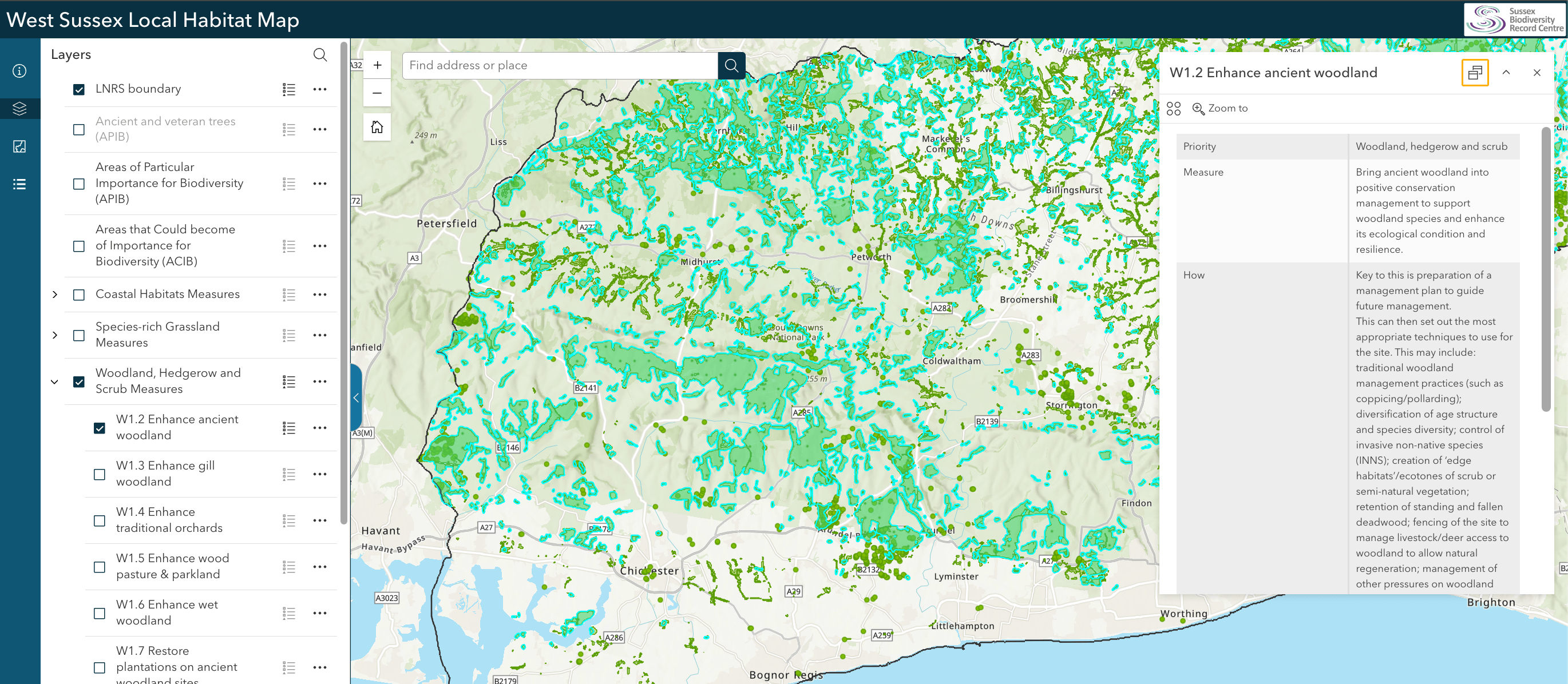Uncheck the LNRS boundary layer
This screenshot has height=684, width=1568.
point(79,89)
